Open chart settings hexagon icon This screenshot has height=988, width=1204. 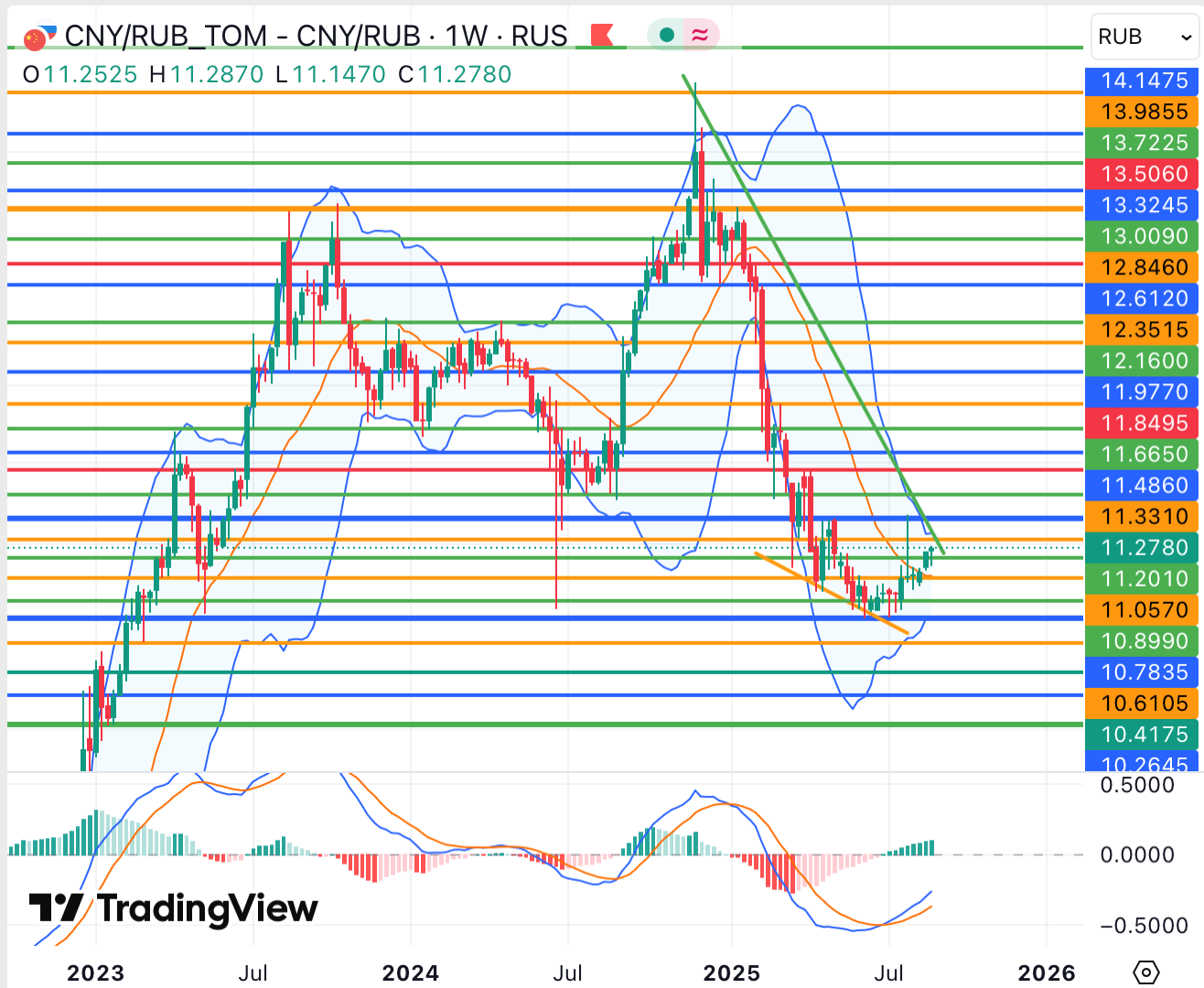(1145, 972)
